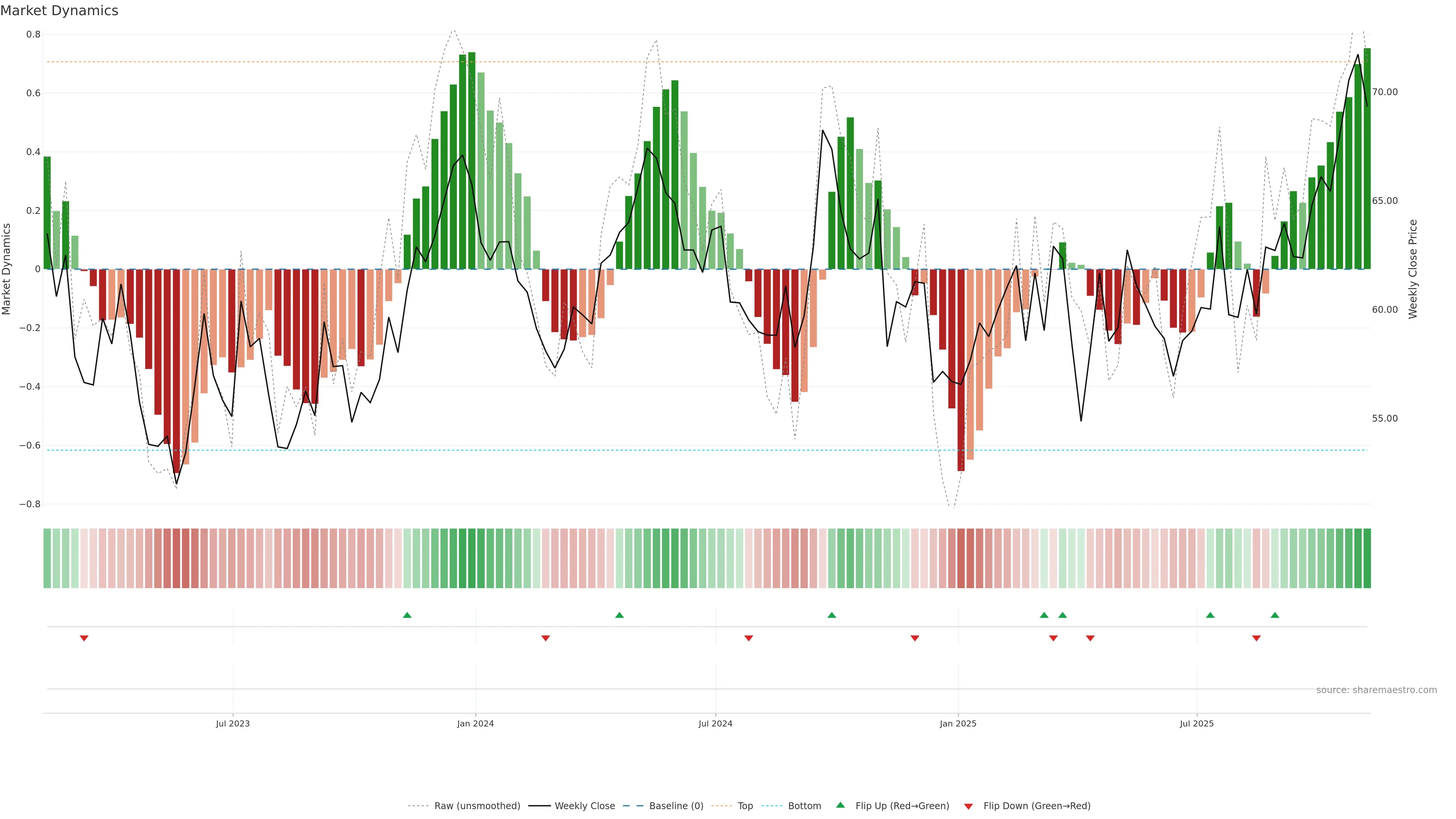Click the Jan 2024 x-axis label
The height and width of the screenshot is (819, 1456).
pos(475,723)
